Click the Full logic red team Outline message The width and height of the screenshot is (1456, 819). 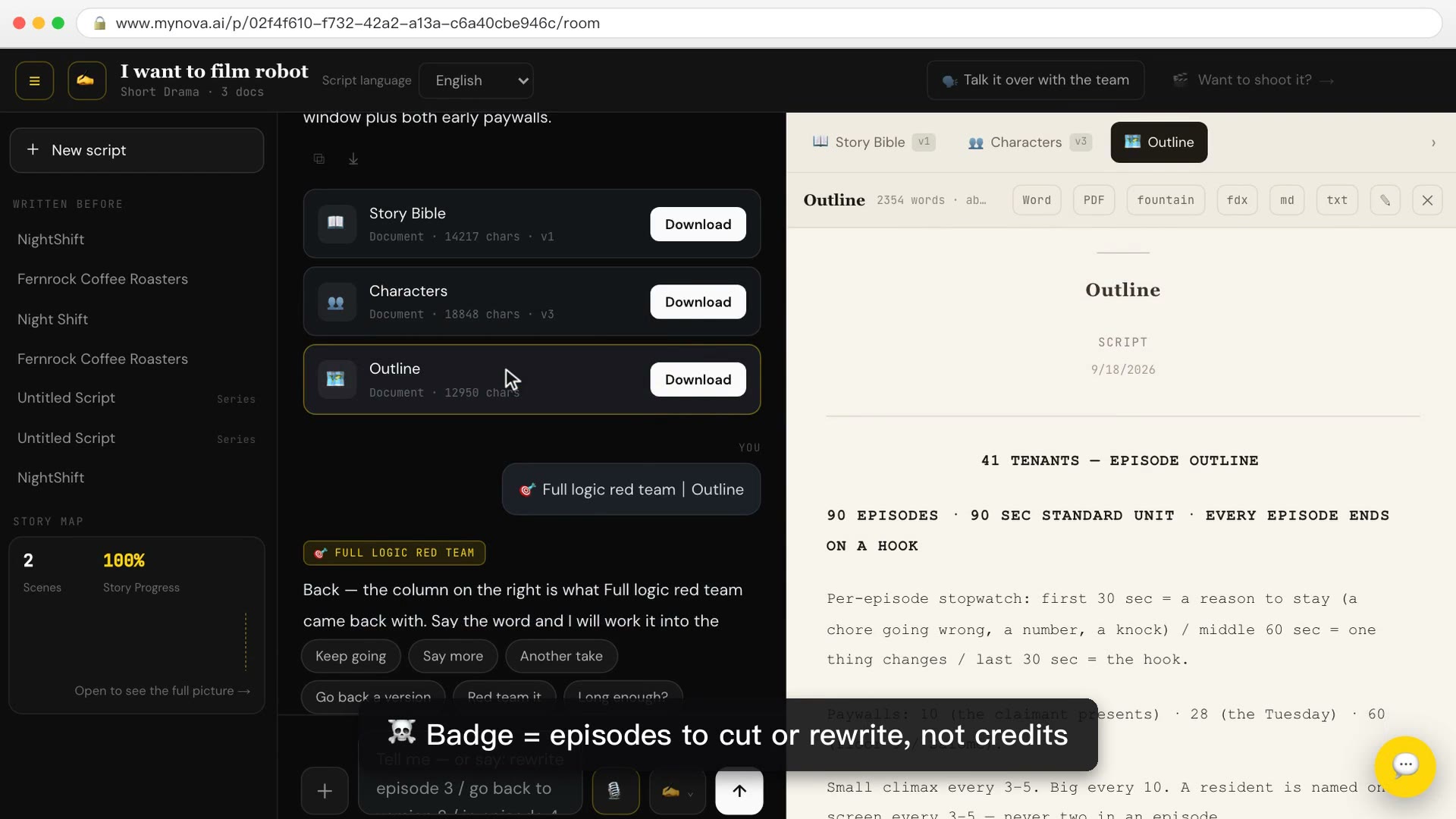631,490
